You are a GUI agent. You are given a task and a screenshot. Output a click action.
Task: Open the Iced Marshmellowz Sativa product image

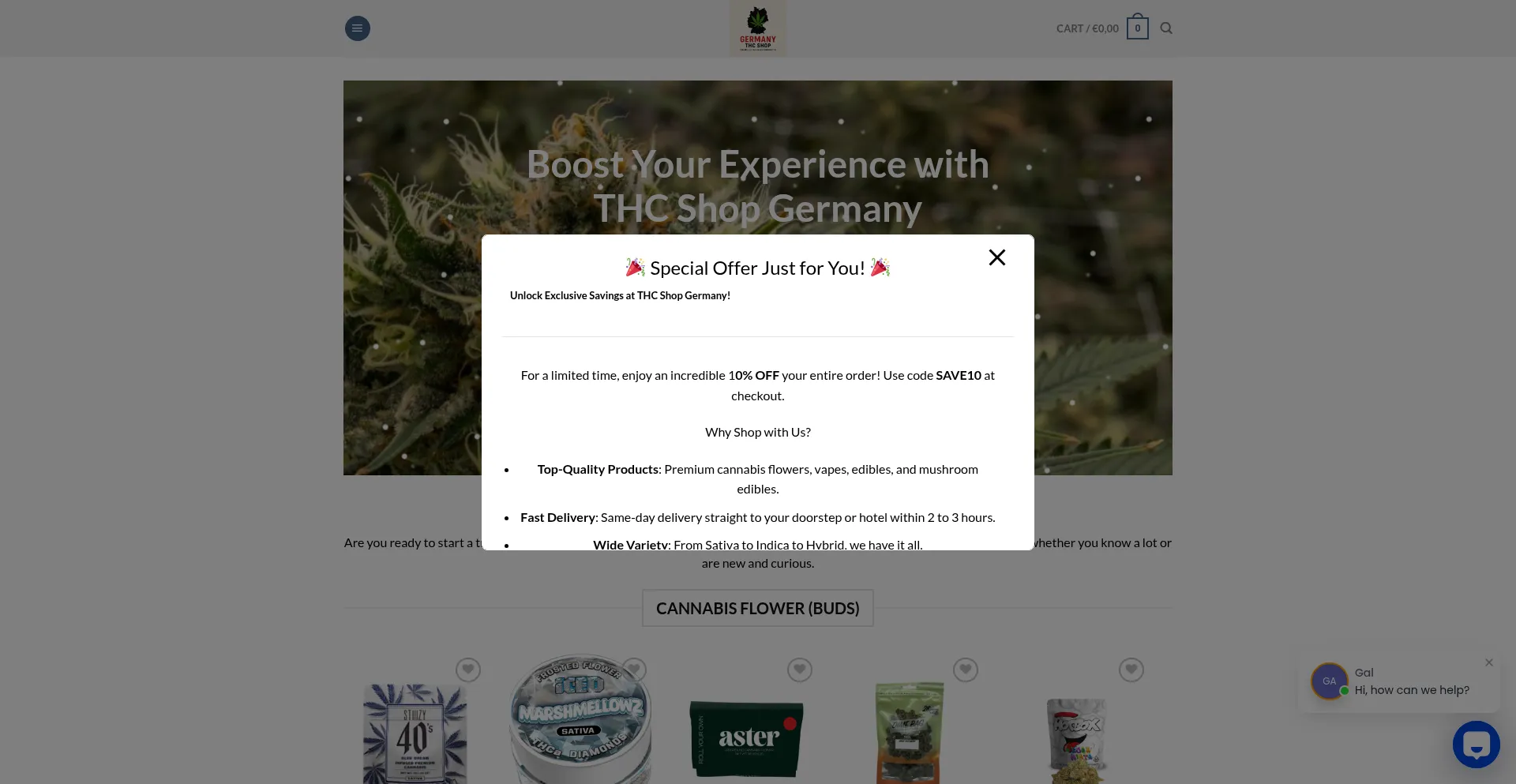[580, 720]
